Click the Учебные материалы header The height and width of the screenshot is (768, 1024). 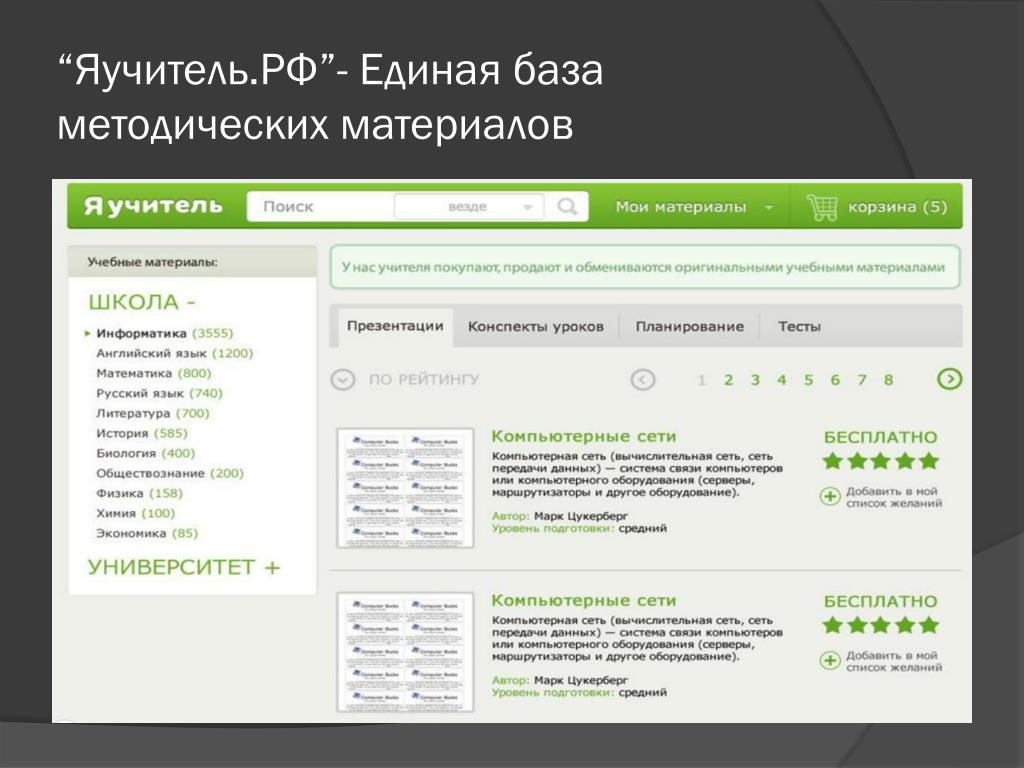(x=192, y=262)
